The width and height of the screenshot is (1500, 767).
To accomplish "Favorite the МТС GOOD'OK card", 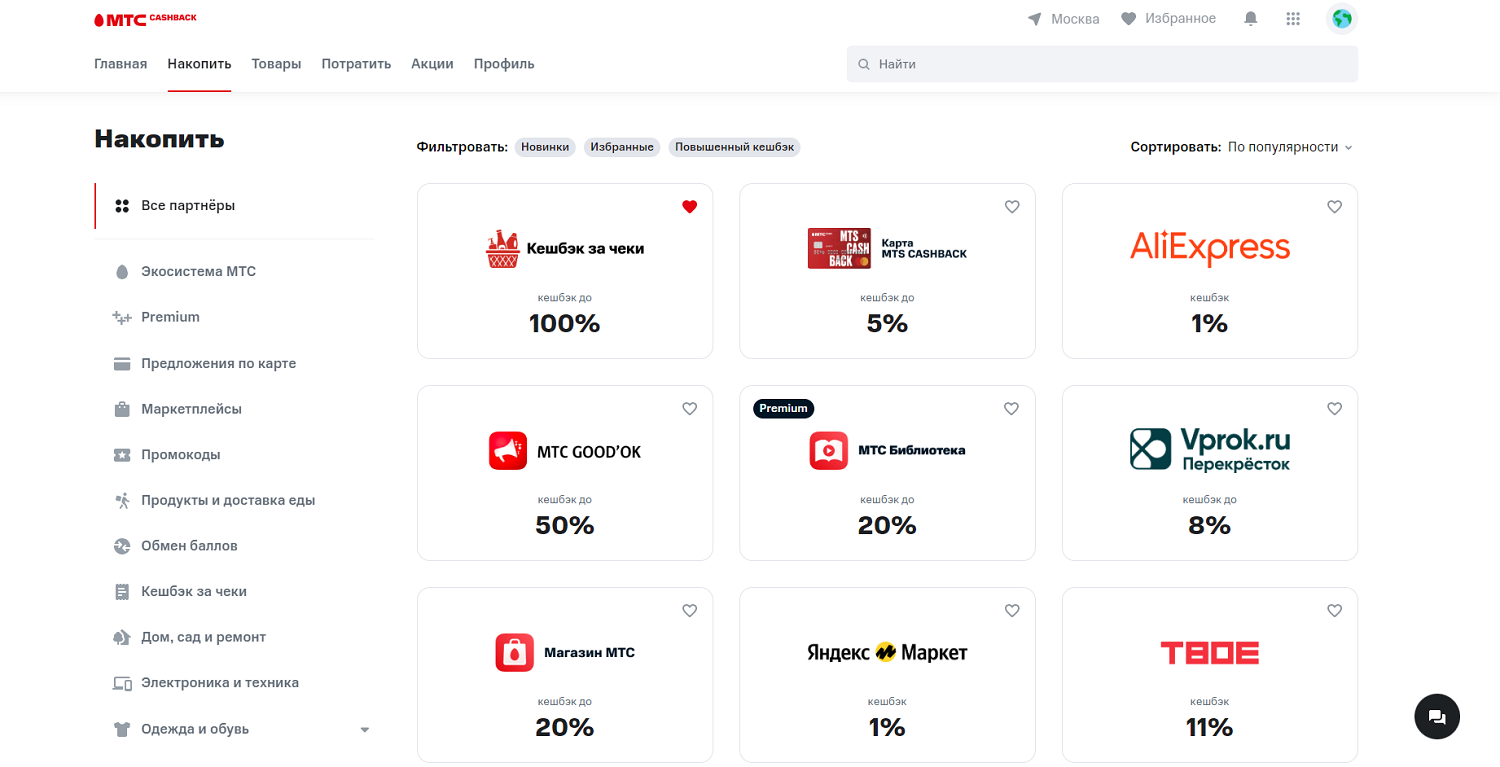I will [689, 409].
